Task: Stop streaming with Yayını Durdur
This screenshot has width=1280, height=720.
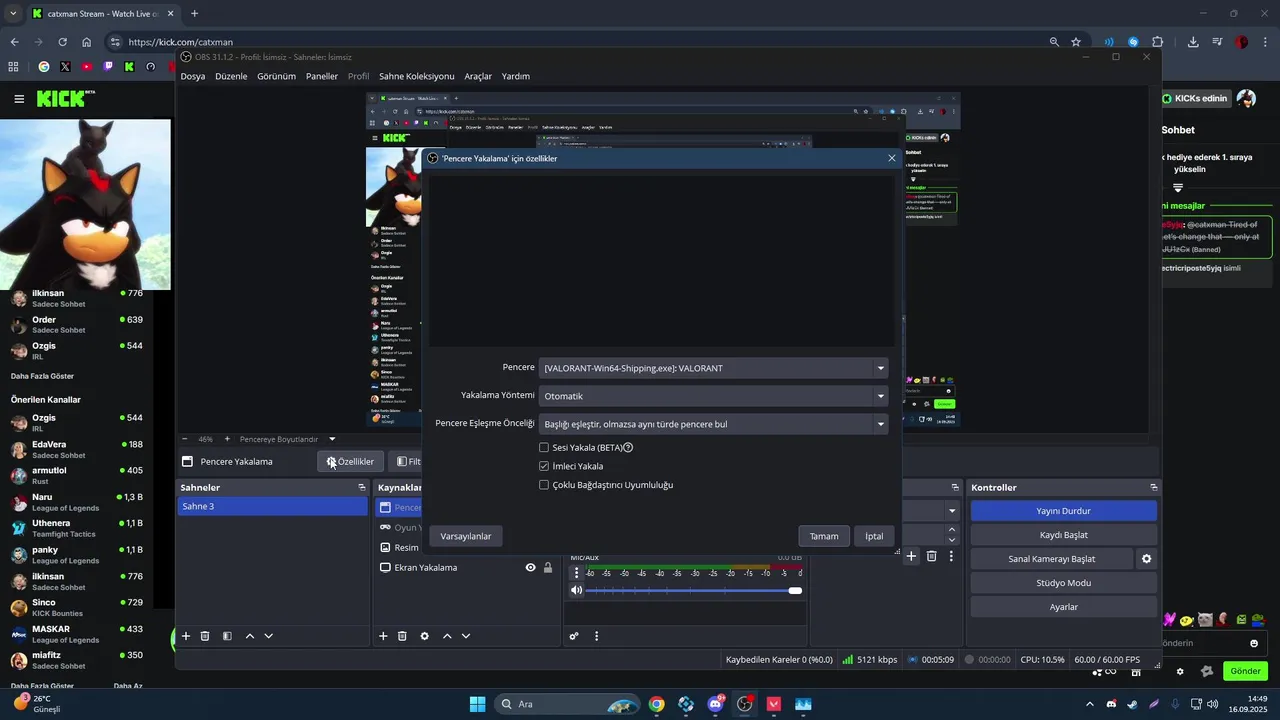Action: (1063, 511)
